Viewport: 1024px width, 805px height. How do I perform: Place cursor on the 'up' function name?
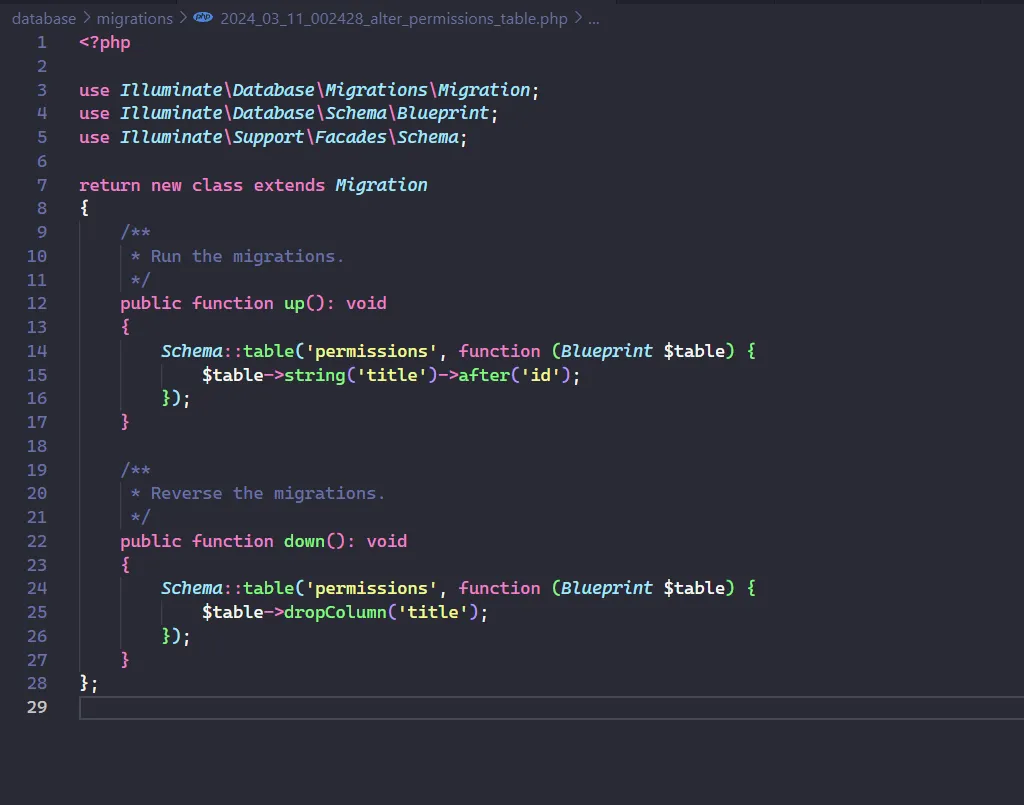click(x=294, y=303)
